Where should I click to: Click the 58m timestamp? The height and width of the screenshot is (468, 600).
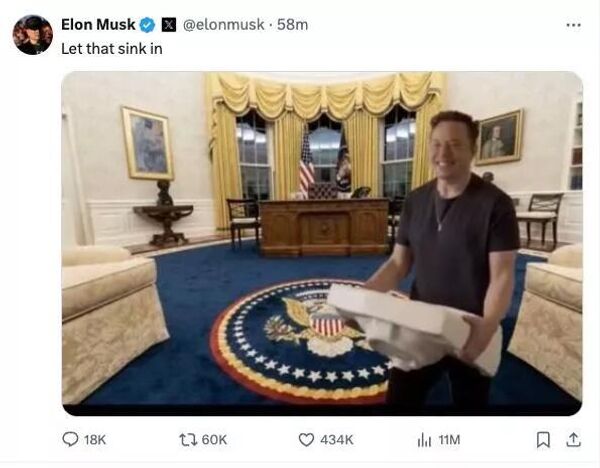(x=292, y=24)
